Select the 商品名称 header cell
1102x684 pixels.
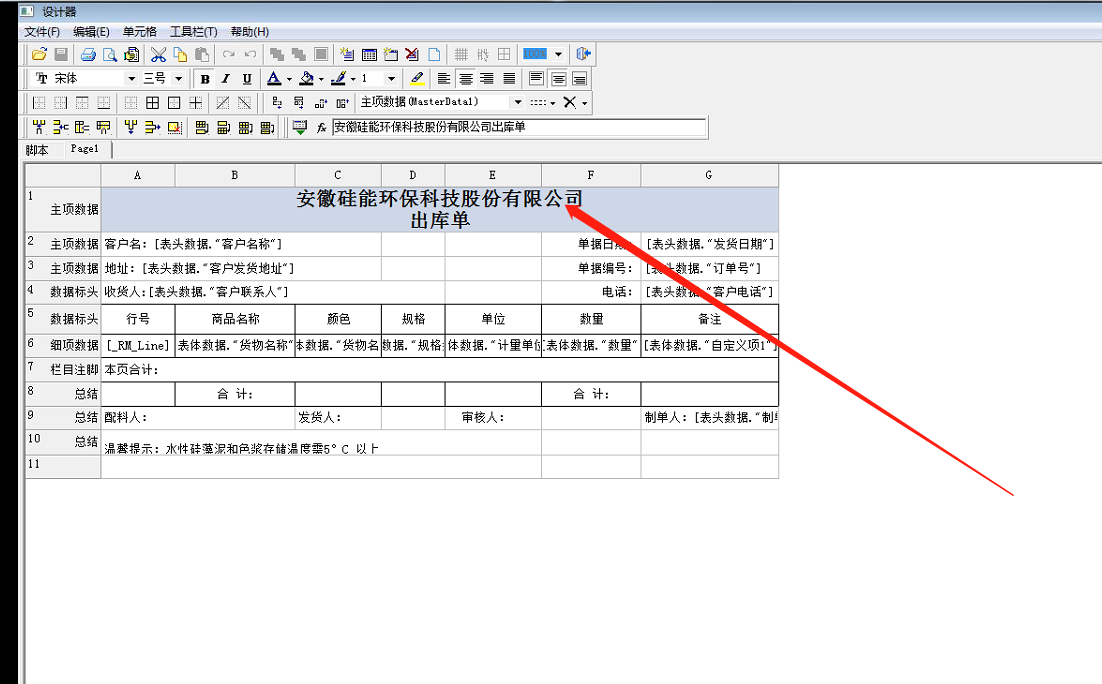coord(235,319)
